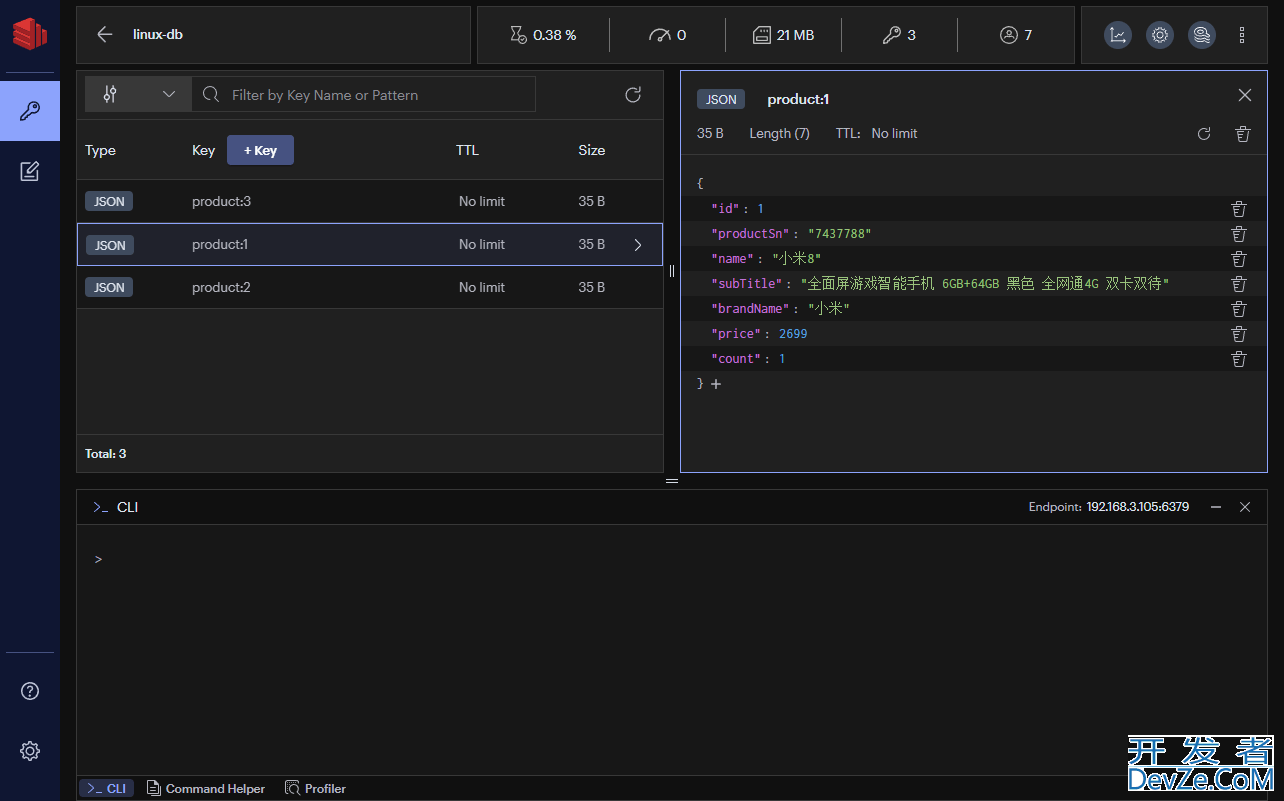The width and height of the screenshot is (1284, 801).
Task: Remove the "count" field with its trash icon
Action: tap(1239, 359)
